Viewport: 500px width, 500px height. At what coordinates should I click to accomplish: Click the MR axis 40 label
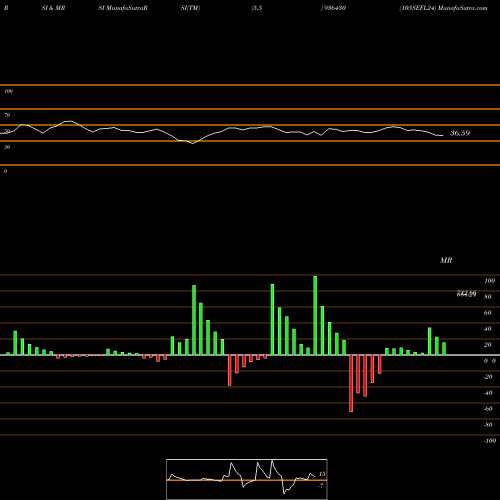click(488, 329)
